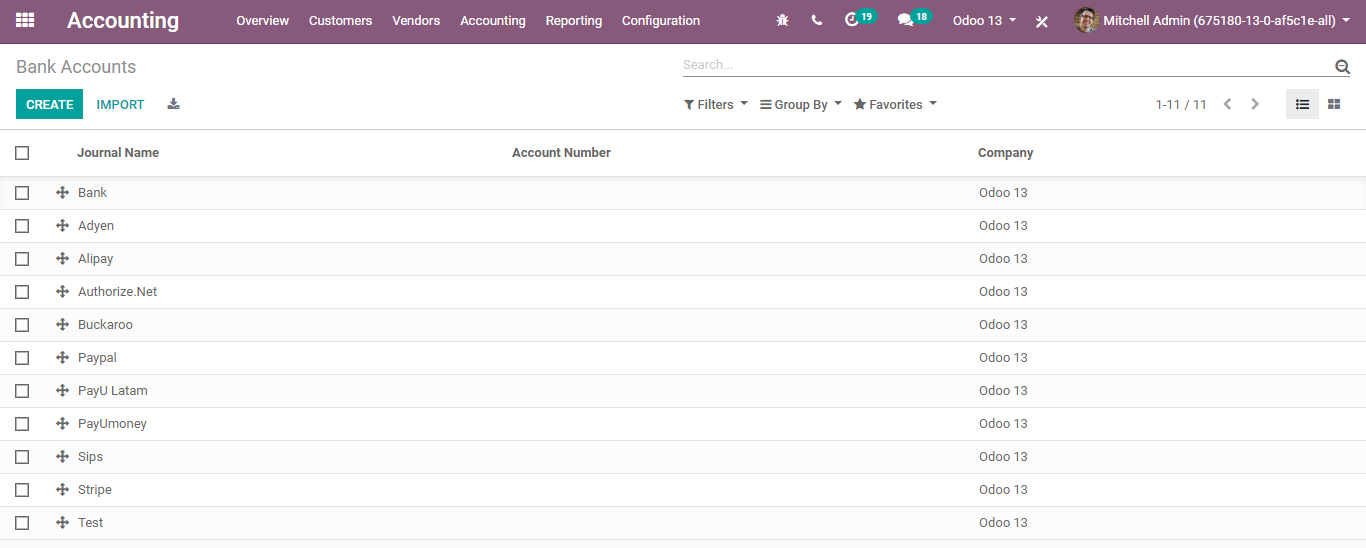Click the tools wrench icon in top bar

(1042, 21)
